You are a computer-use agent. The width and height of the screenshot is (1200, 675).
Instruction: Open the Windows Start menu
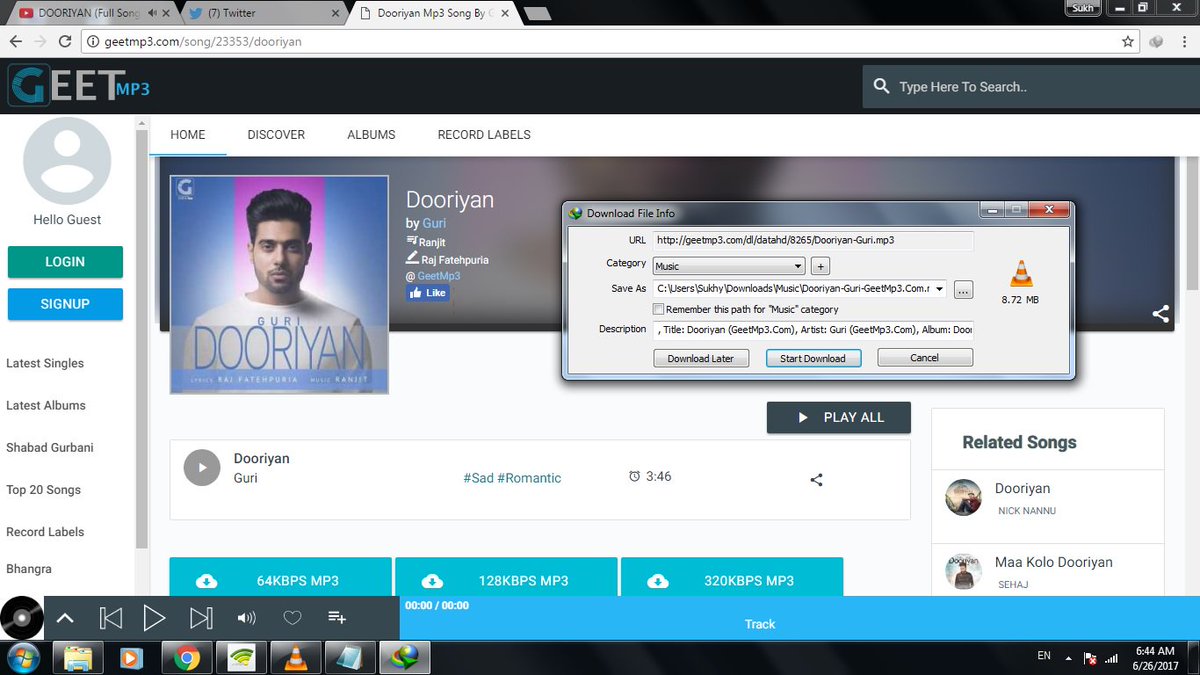tap(22, 657)
